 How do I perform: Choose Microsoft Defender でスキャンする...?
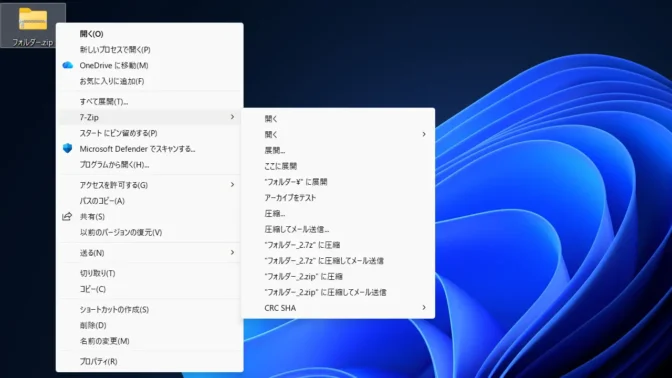tap(150, 149)
